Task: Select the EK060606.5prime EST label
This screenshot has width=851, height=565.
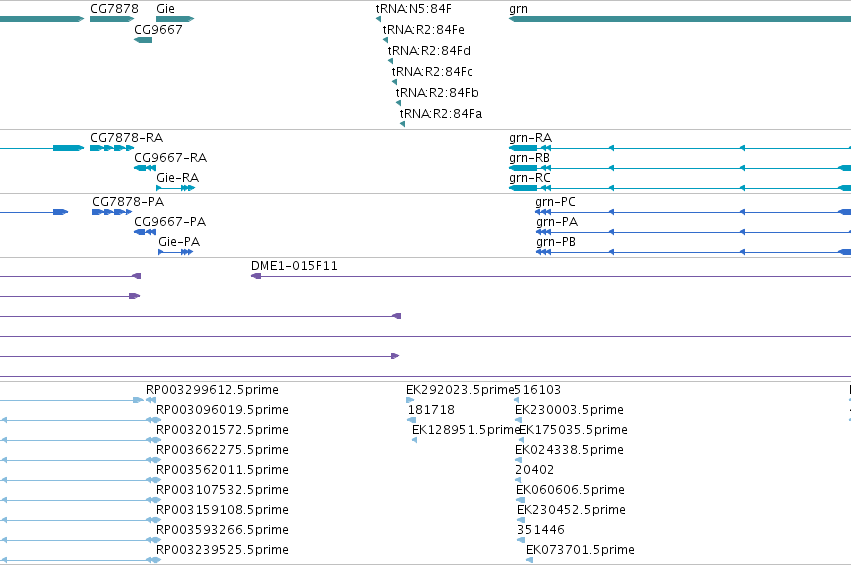Action: (570, 490)
